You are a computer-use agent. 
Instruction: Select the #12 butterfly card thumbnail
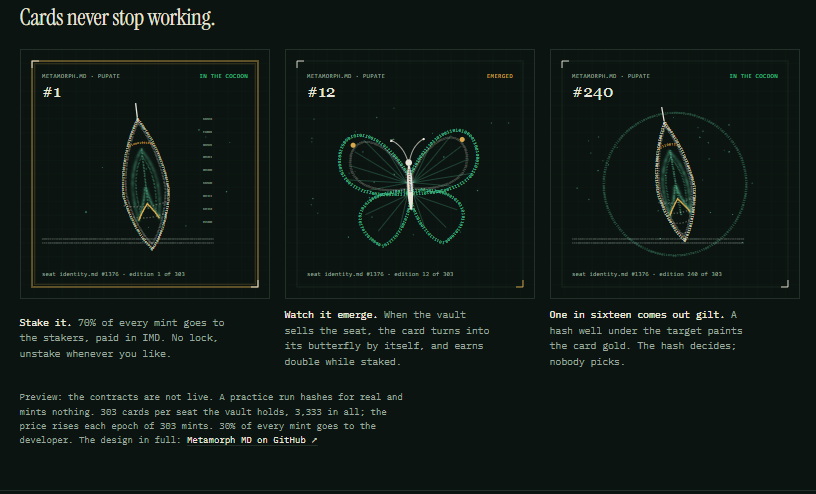410,174
